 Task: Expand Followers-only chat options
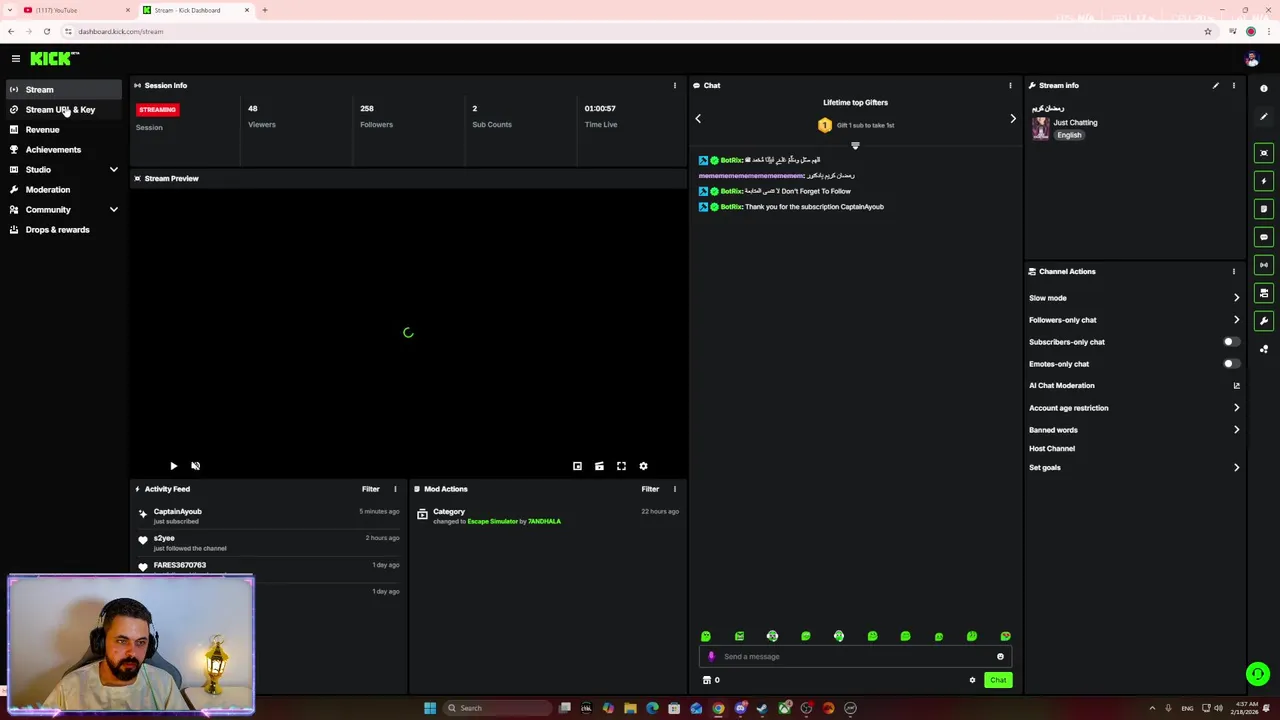[1236, 320]
